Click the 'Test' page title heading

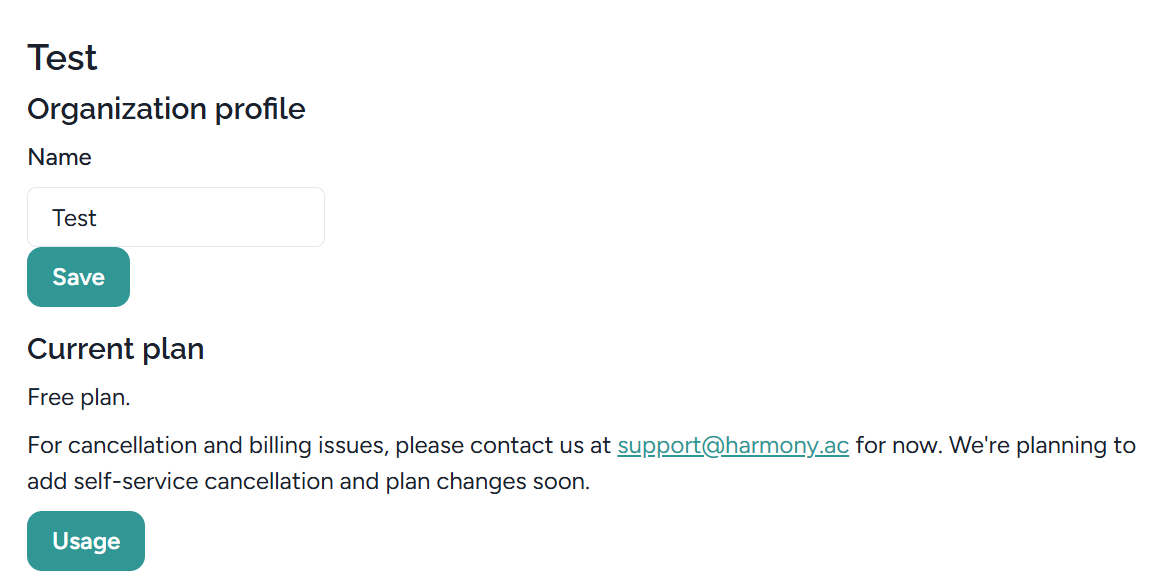tap(62, 58)
